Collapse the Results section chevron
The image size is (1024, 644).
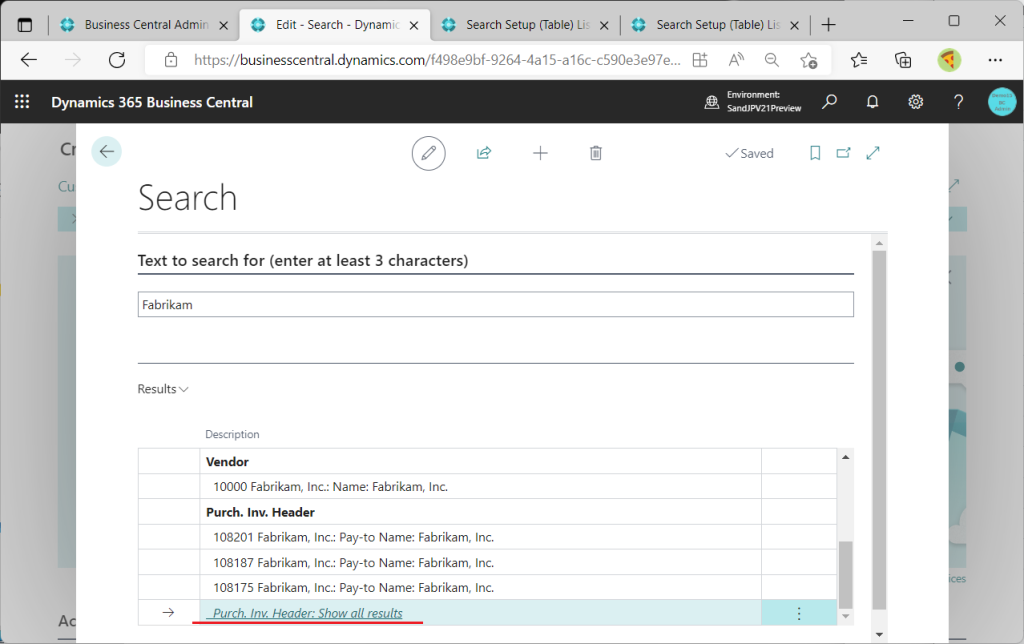[184, 389]
